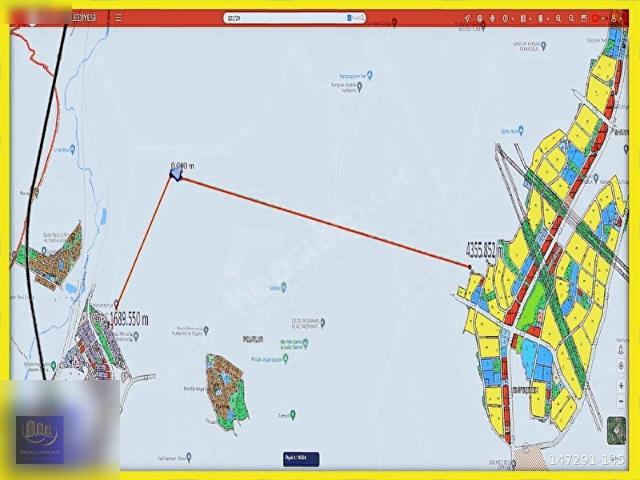Image resolution: width=640 pixels, height=480 pixels.
Task: Toggle the checkbox inside the search bar
Action: point(348,18)
